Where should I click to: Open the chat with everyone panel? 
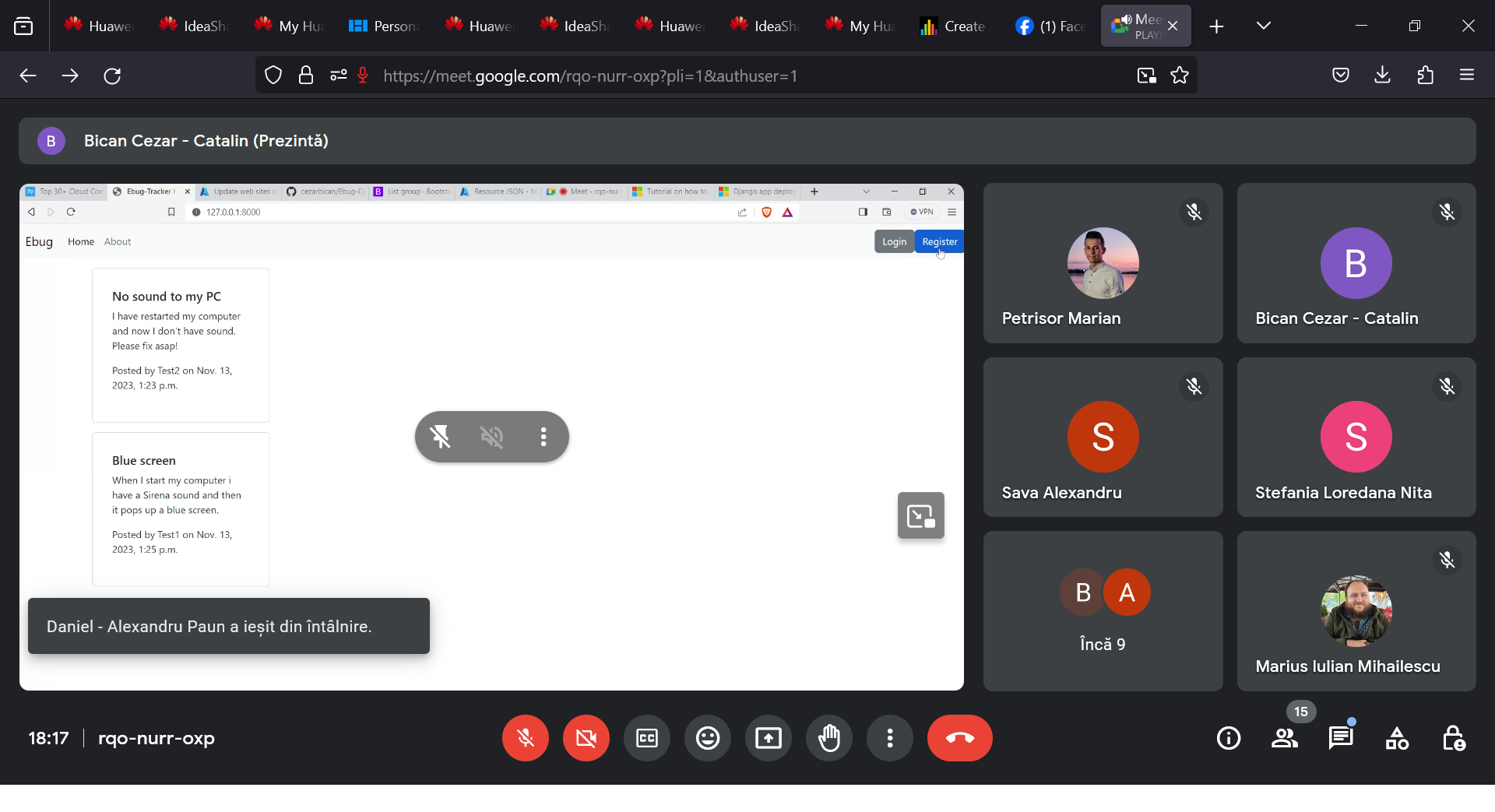click(x=1341, y=738)
